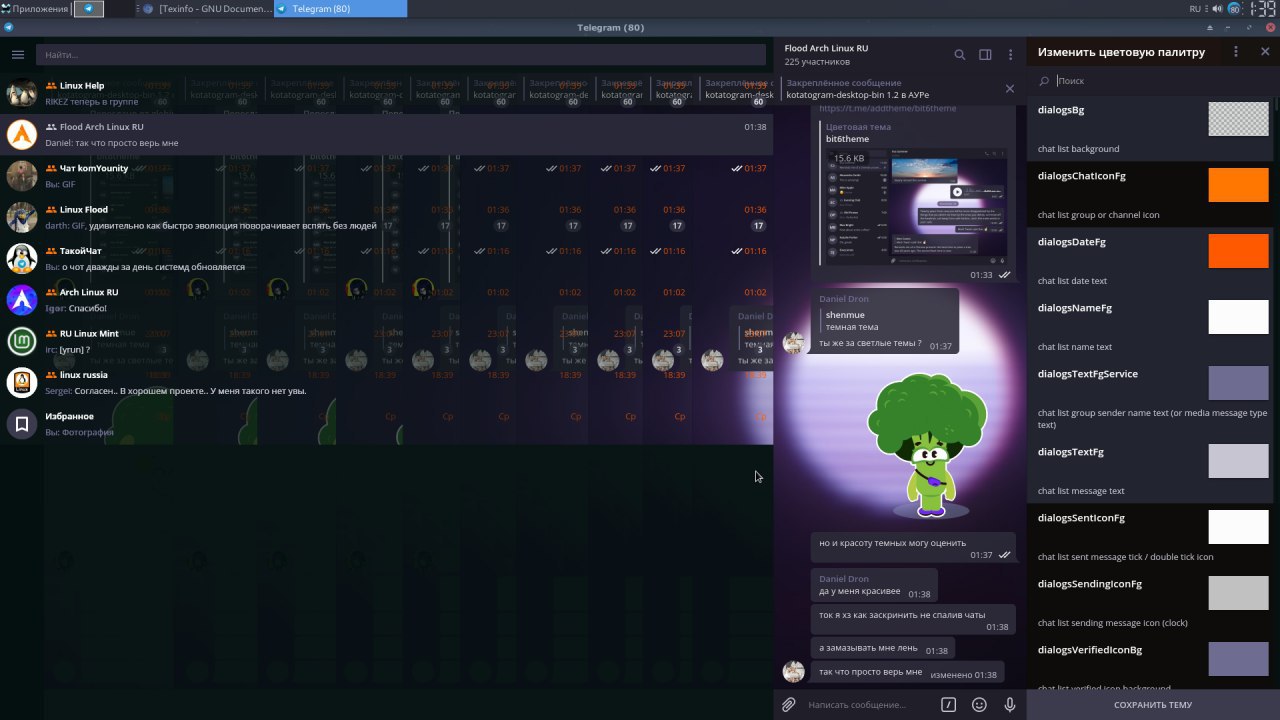This screenshot has height=720, width=1280.
Task: Open the bit6theme preview image
Action: 914,207
